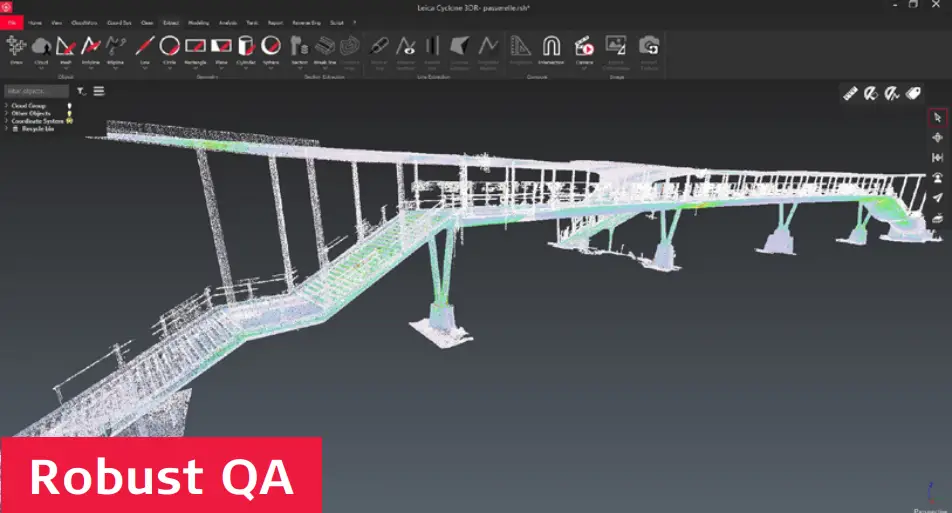Image resolution: width=952 pixels, height=513 pixels.
Task: Select the Mesh extraction tool
Action: click(x=66, y=50)
